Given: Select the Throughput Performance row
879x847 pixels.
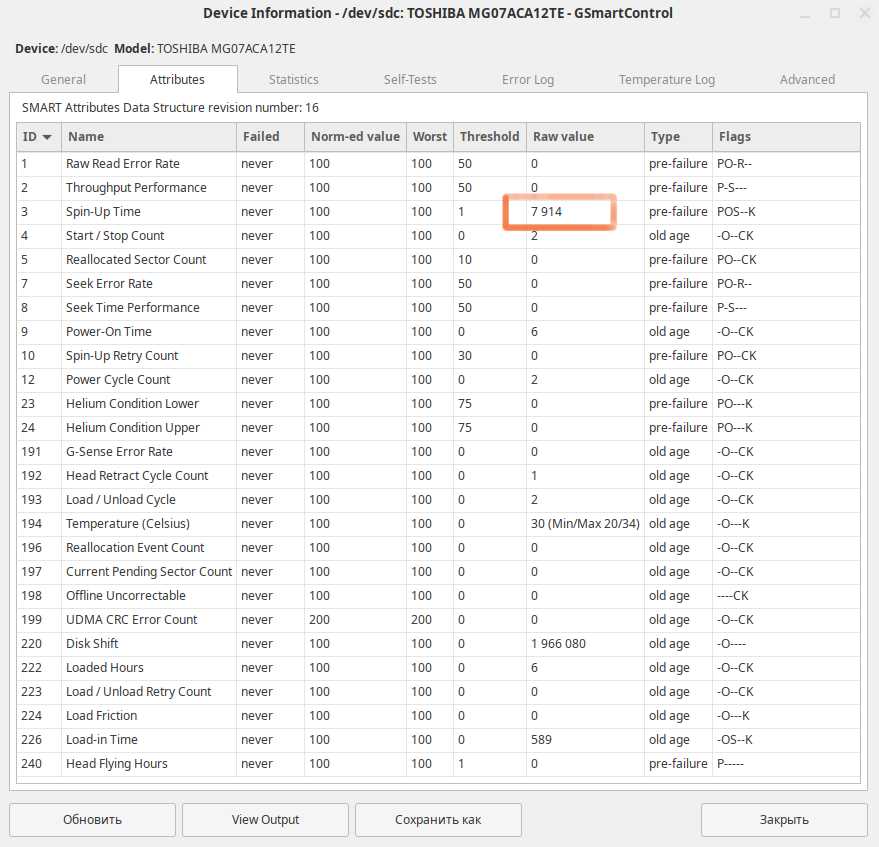Looking at the screenshot, I should pyautogui.click(x=438, y=188).
